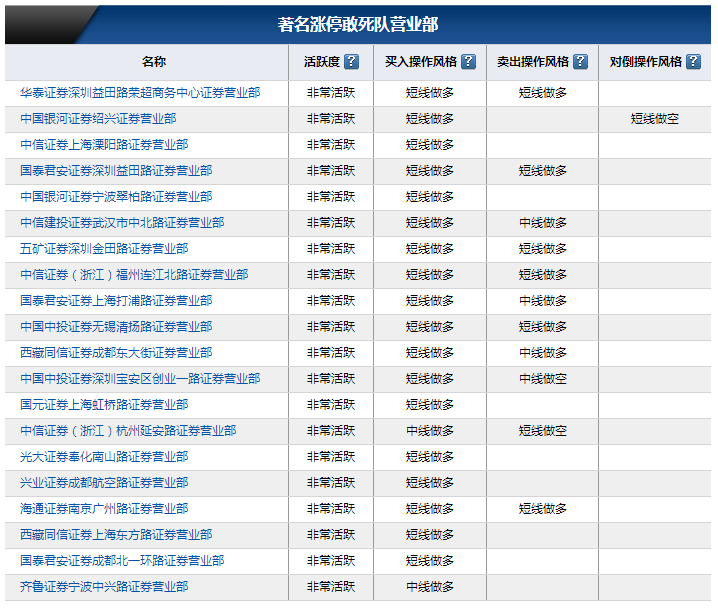Click 非常活跃 in 齐鲁证券宁波中兴路 row
Image resolution: width=718 pixels, height=610 pixels.
click(331, 587)
